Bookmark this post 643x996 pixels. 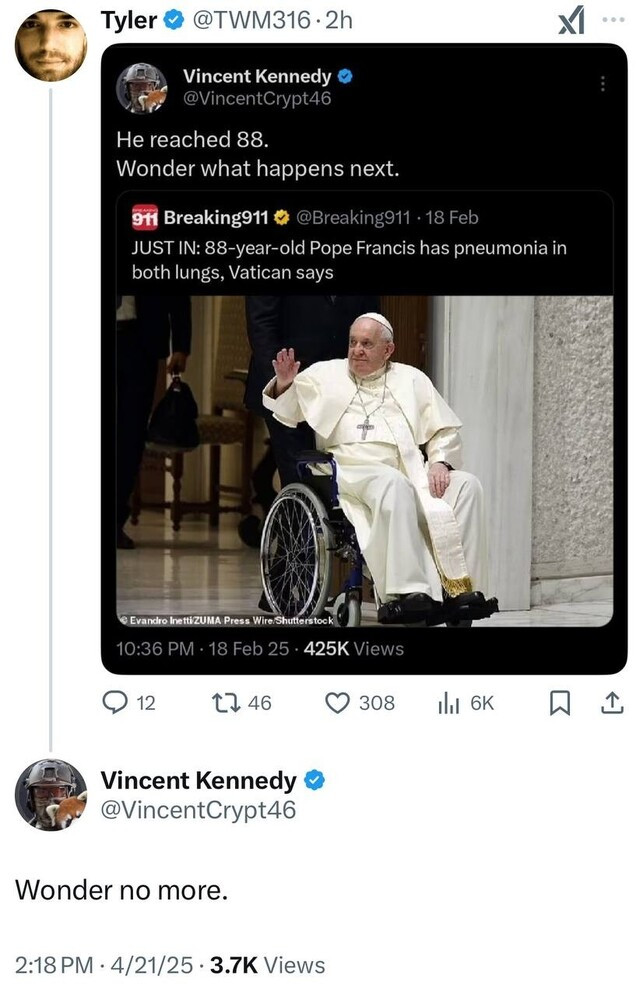point(560,703)
